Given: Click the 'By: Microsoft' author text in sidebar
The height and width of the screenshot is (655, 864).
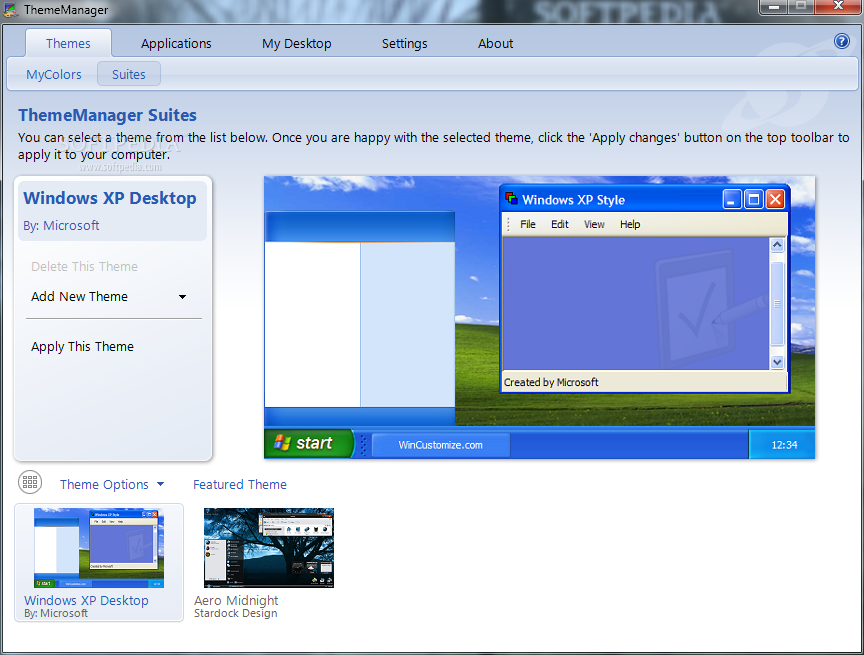Looking at the screenshot, I should [61, 225].
